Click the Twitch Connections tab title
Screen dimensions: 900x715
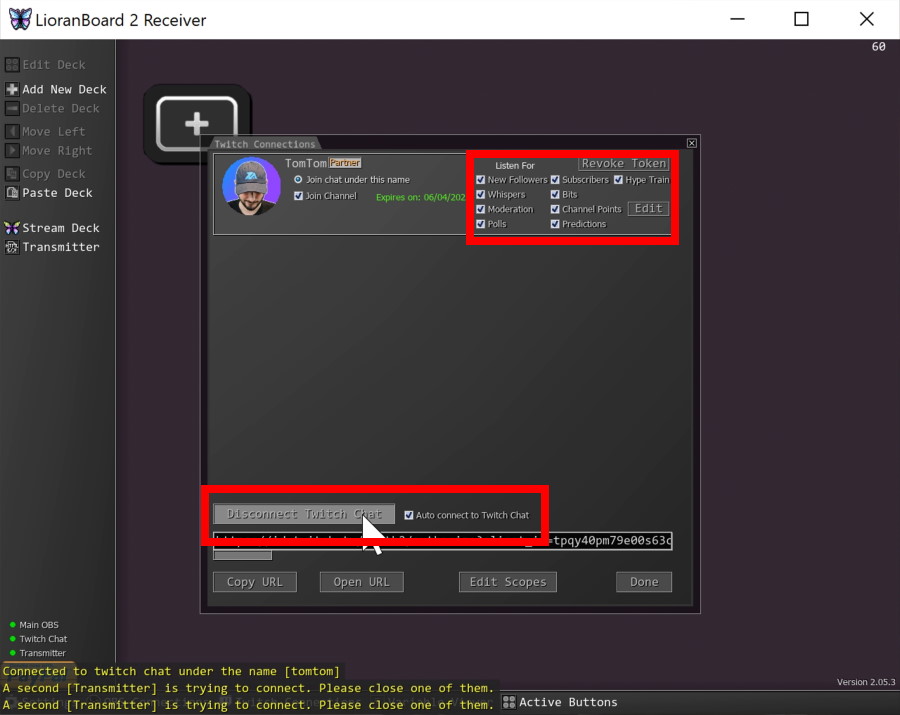[264, 144]
